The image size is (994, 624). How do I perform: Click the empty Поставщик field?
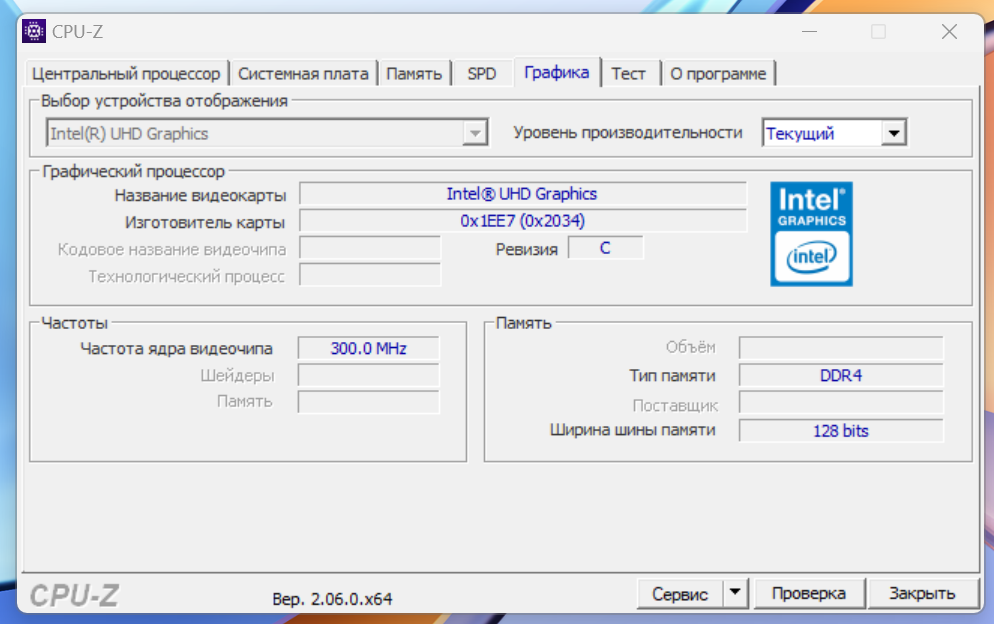click(841, 403)
